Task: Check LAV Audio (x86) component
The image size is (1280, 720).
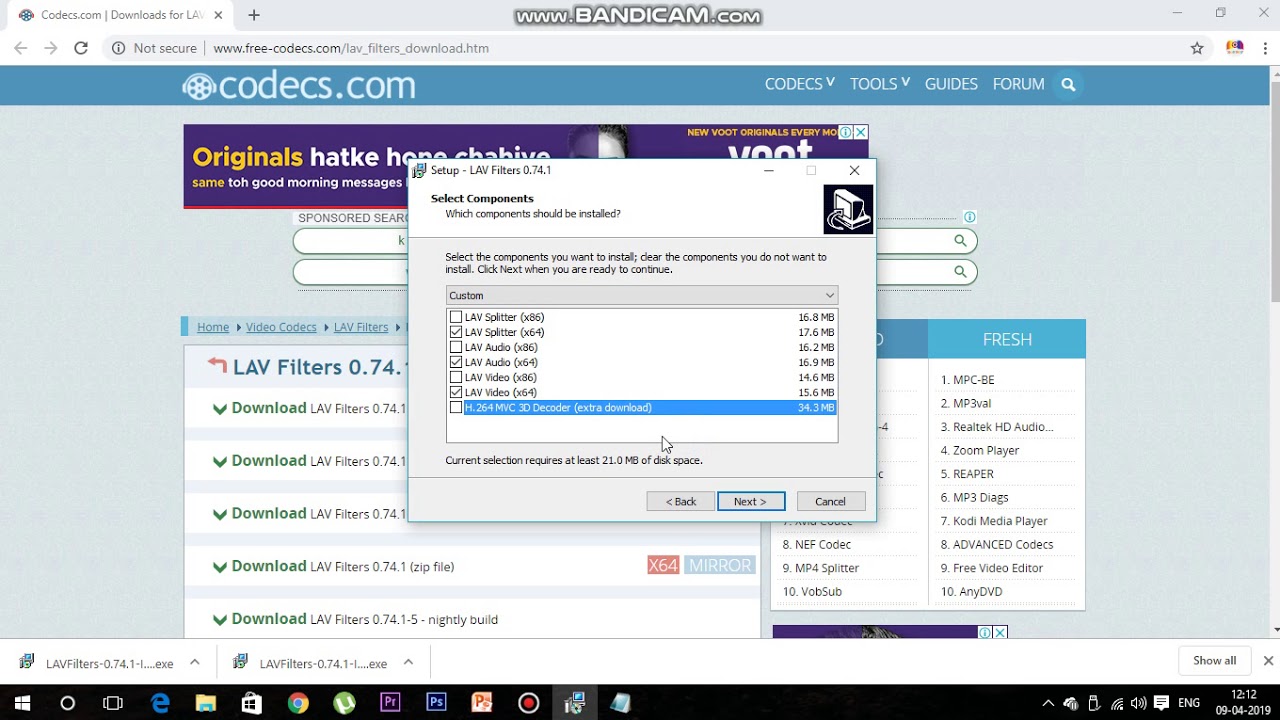Action: (x=456, y=347)
